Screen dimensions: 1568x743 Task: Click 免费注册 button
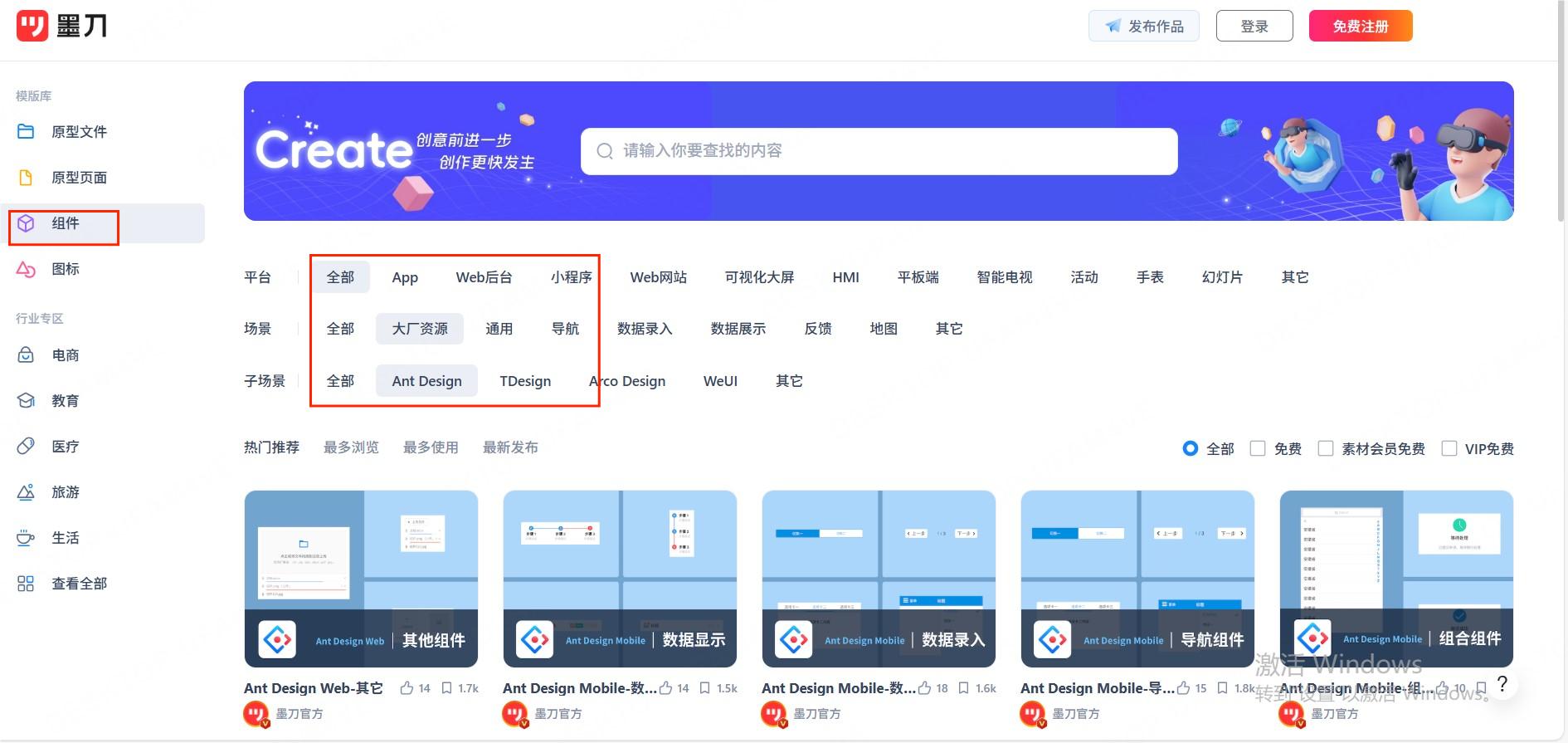tap(1361, 26)
